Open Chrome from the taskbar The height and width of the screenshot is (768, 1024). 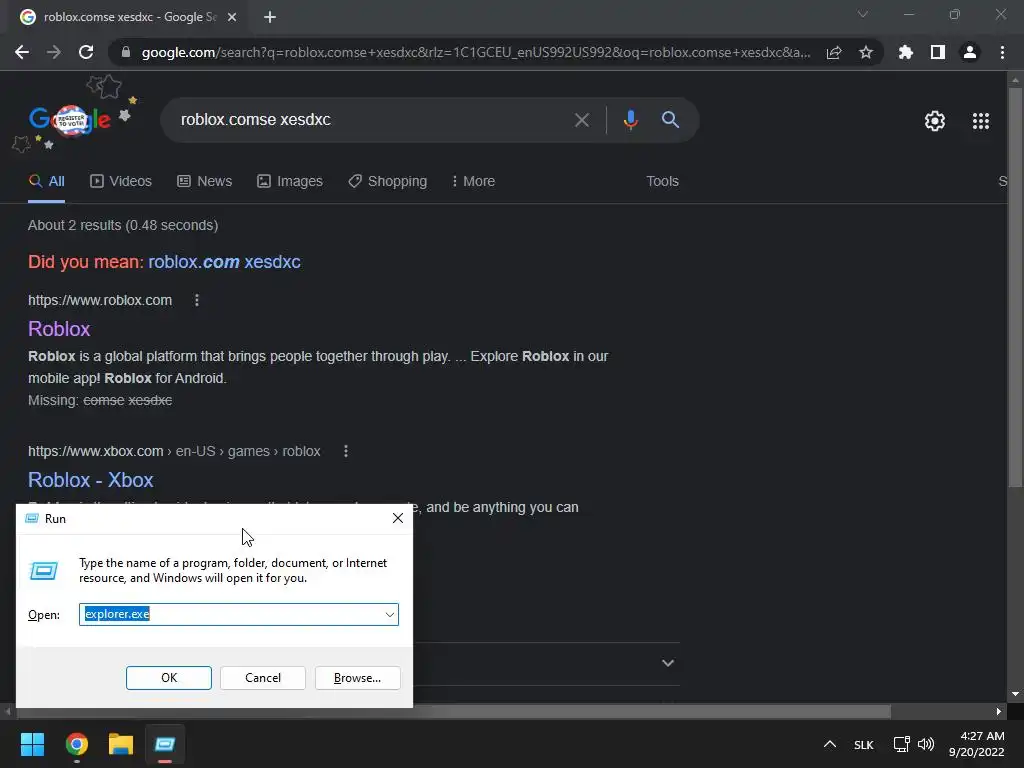(x=76, y=744)
